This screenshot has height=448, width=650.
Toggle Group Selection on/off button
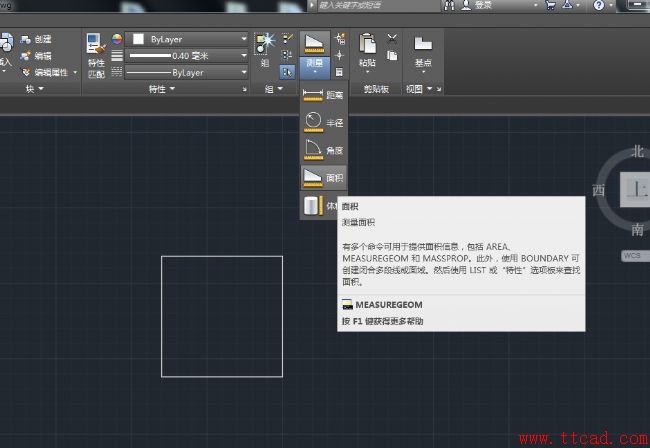click(287, 72)
